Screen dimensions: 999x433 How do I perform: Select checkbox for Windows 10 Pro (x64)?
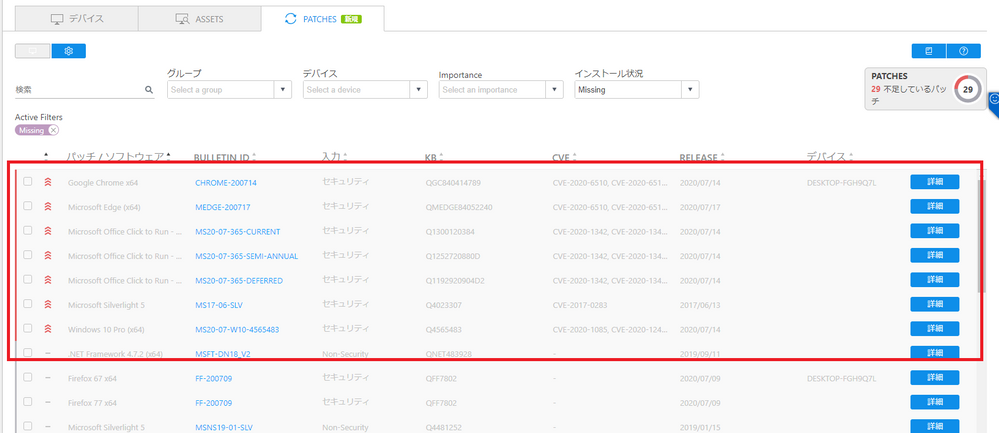27,328
